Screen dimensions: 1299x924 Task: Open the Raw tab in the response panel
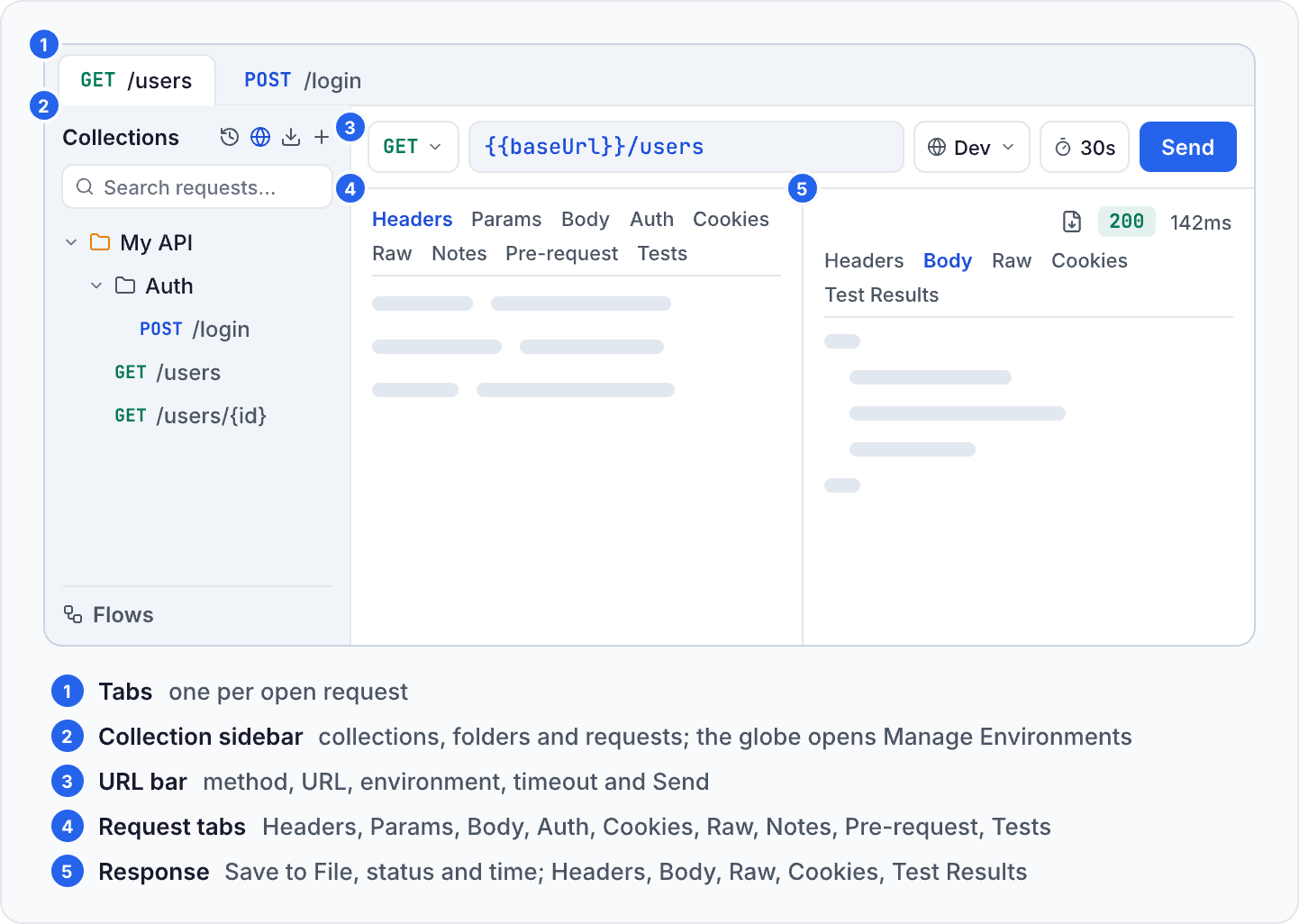pos(1012,260)
